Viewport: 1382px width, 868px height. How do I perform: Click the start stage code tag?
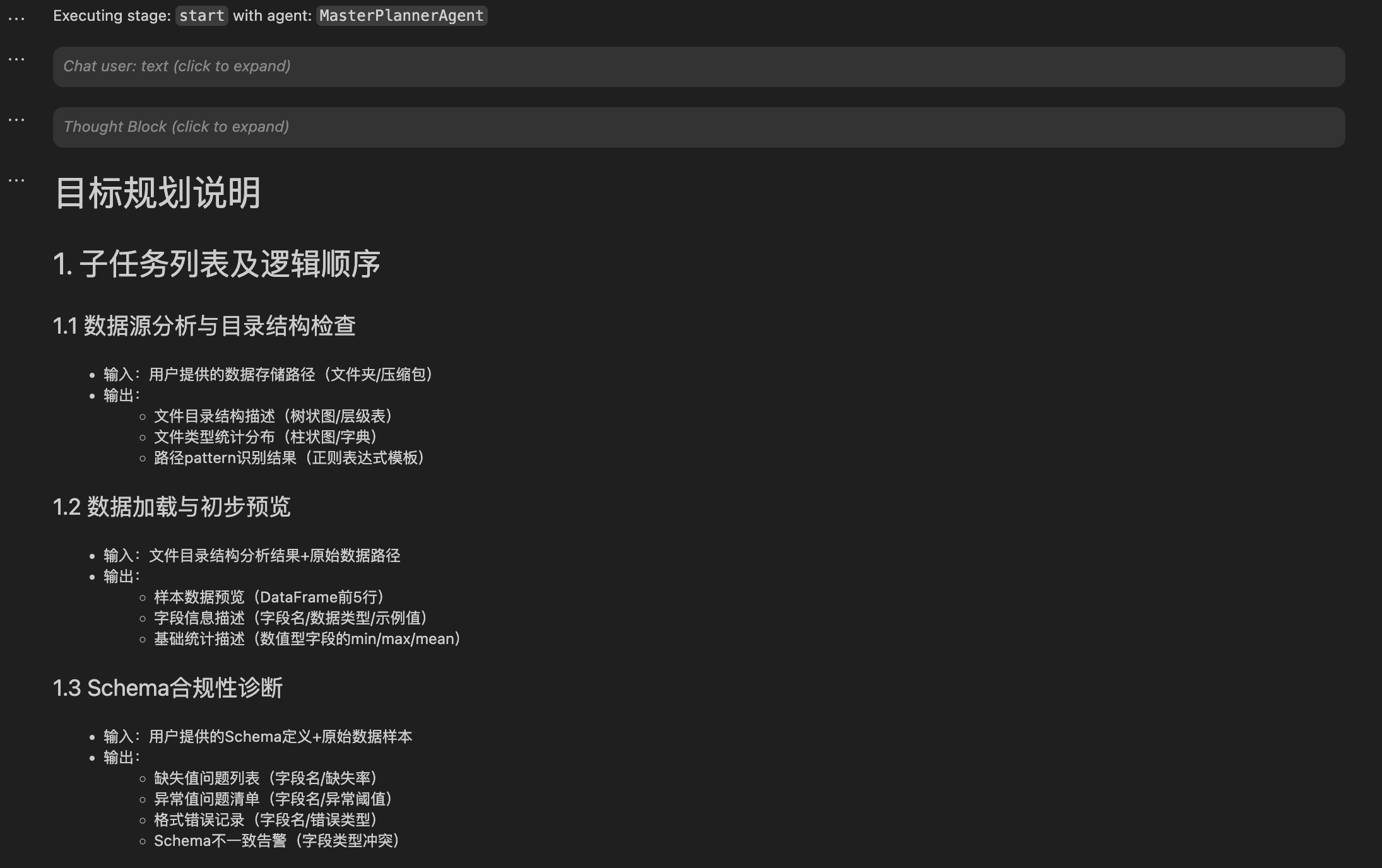point(201,16)
